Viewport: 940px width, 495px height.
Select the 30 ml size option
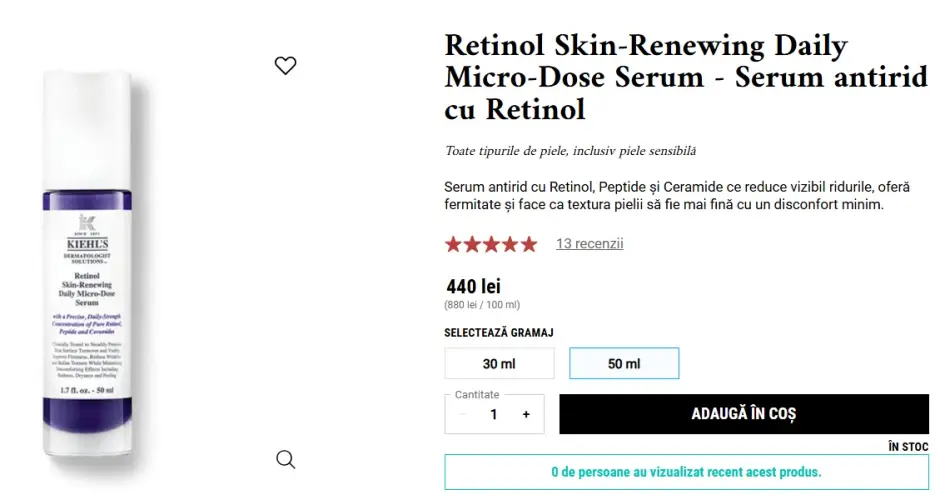click(499, 363)
